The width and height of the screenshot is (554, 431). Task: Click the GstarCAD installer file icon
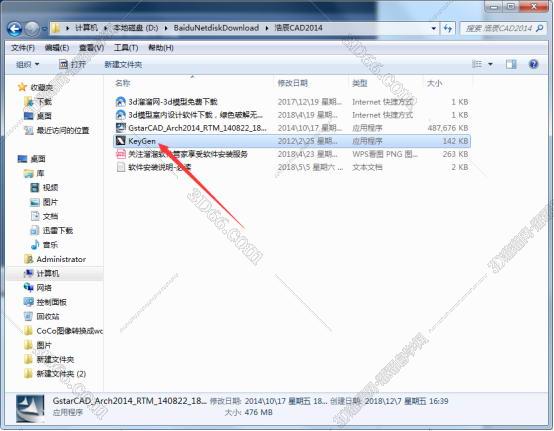[x=121, y=128]
